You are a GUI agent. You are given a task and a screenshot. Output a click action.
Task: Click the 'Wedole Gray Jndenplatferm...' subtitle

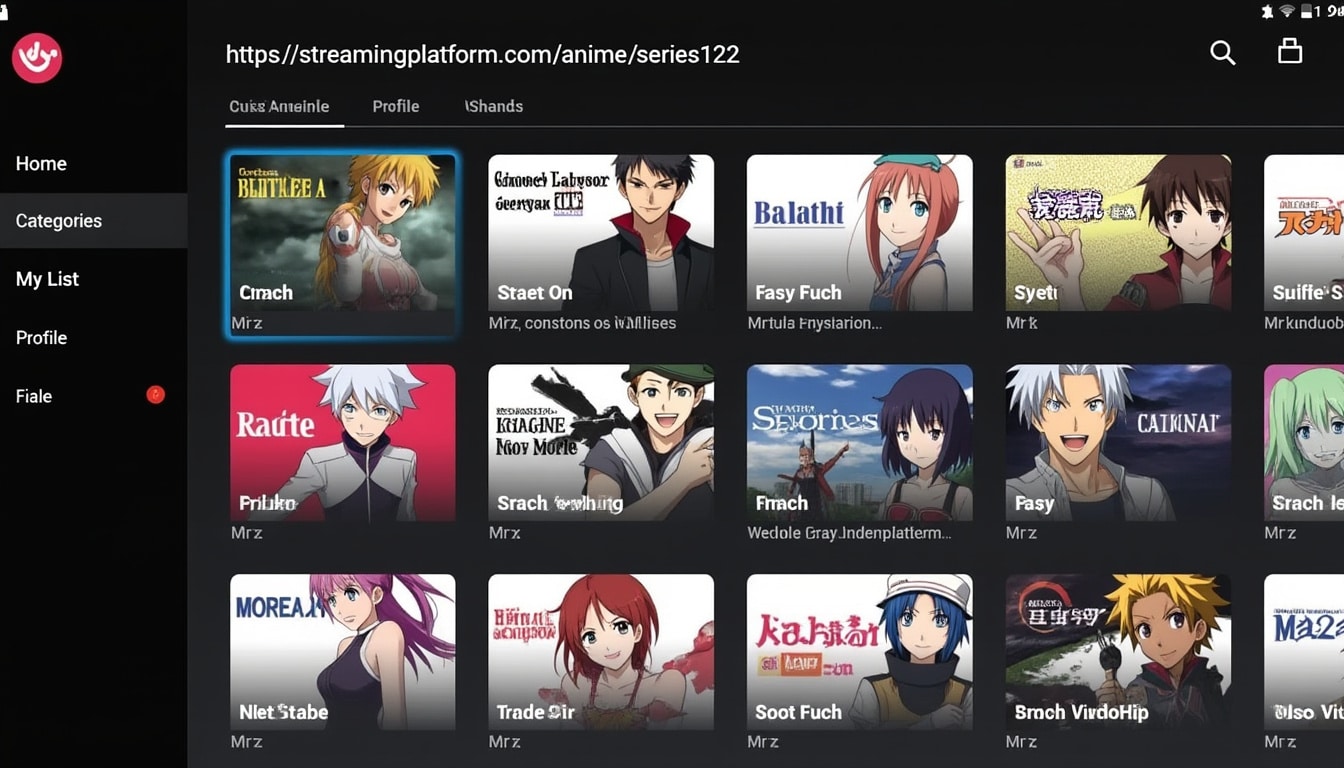point(849,533)
